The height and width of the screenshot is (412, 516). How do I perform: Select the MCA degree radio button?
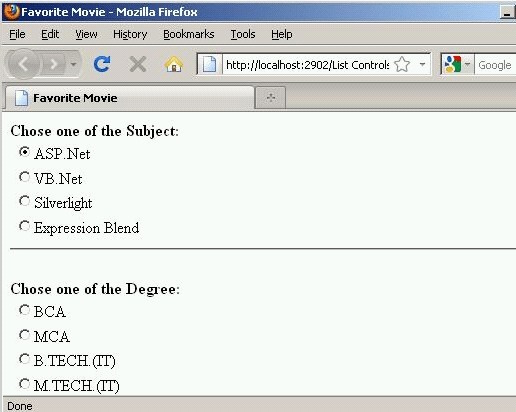coord(24,335)
